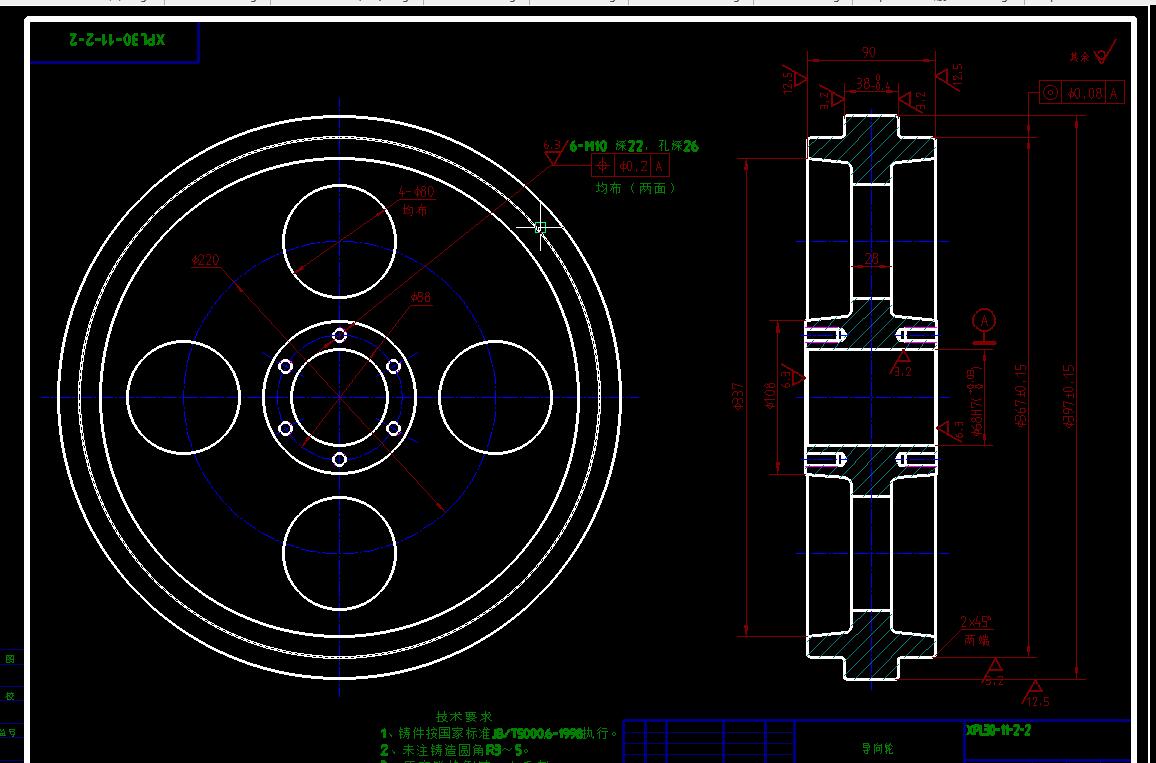Screen dimensions: 1156x763
Task: Select requirement line 2 未注铸造圆角R3~5
Action: point(455,750)
